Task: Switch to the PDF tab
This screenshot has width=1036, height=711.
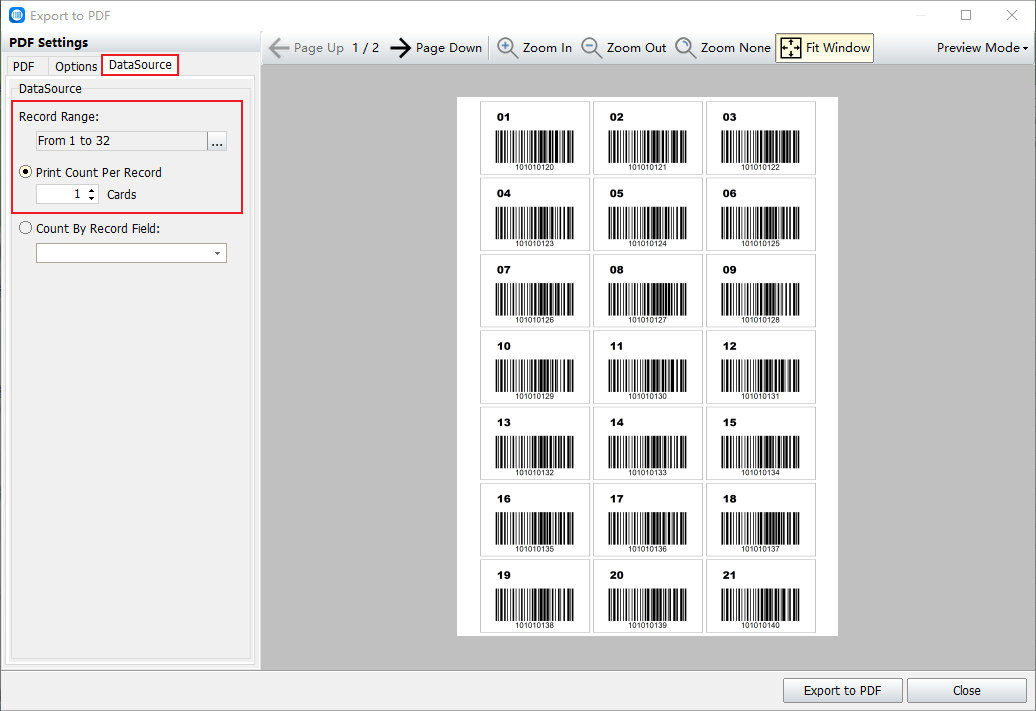Action: point(24,66)
